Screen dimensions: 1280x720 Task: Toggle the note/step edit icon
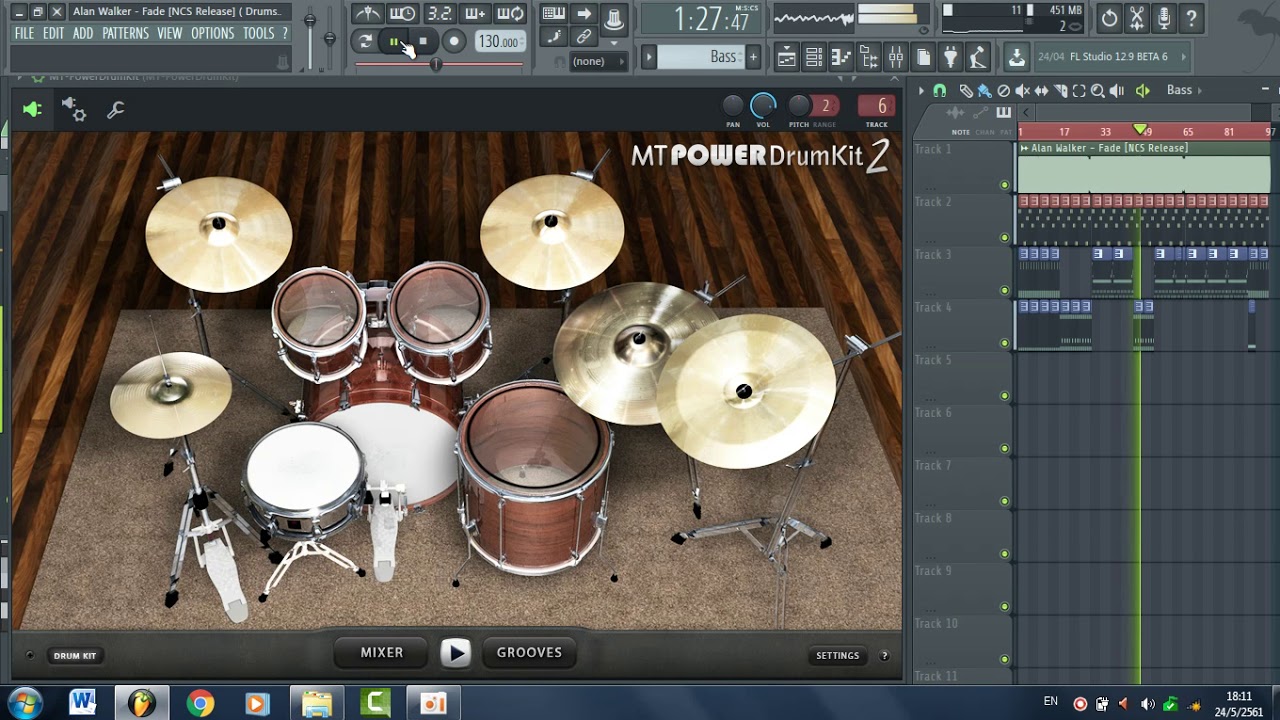[x=553, y=37]
